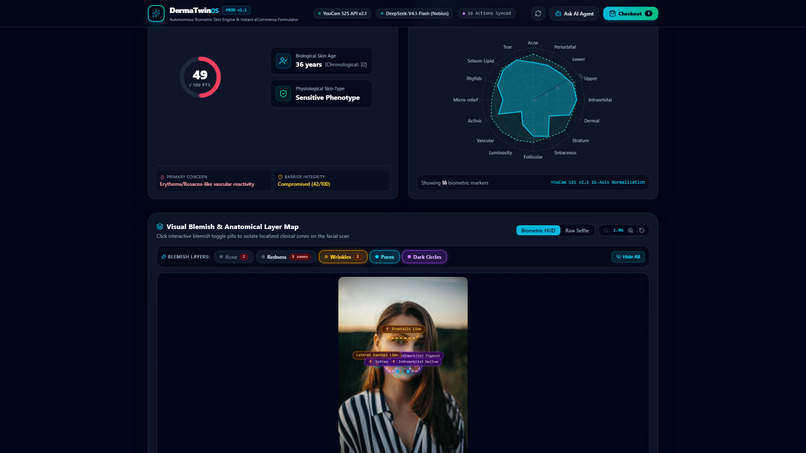The width and height of the screenshot is (806, 453).
Task: Click the zoom out magnifier icon
Action: (x=606, y=230)
